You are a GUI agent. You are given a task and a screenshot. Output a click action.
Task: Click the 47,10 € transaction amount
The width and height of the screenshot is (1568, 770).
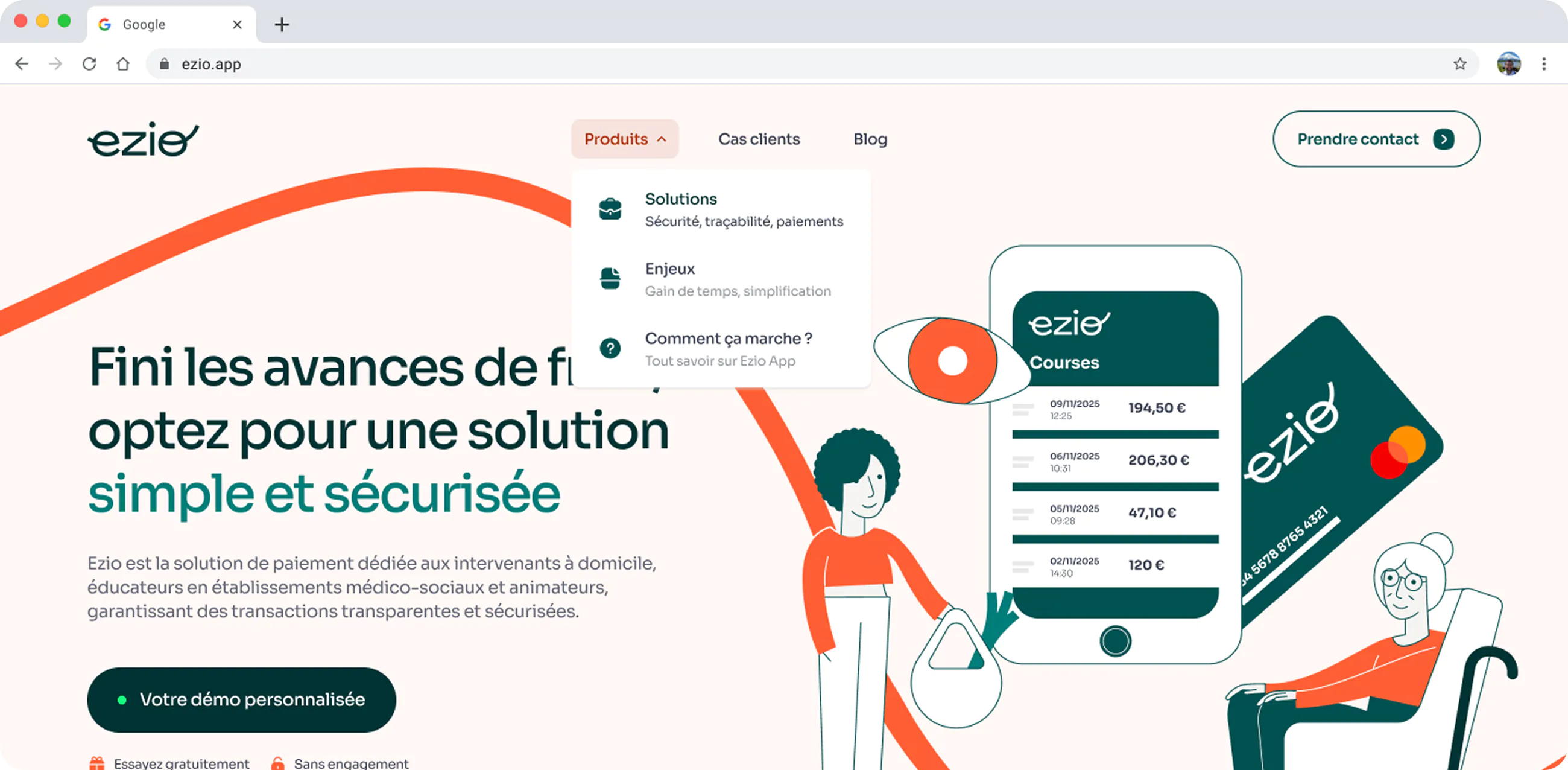pyautogui.click(x=1152, y=512)
